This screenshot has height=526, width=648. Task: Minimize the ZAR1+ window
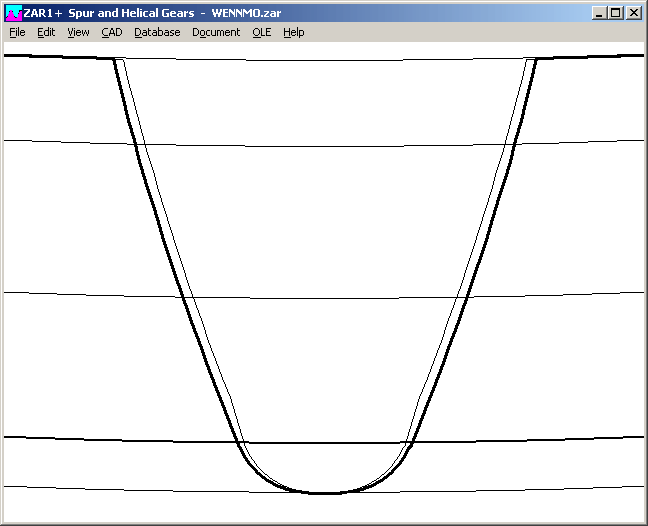pyautogui.click(x=599, y=13)
